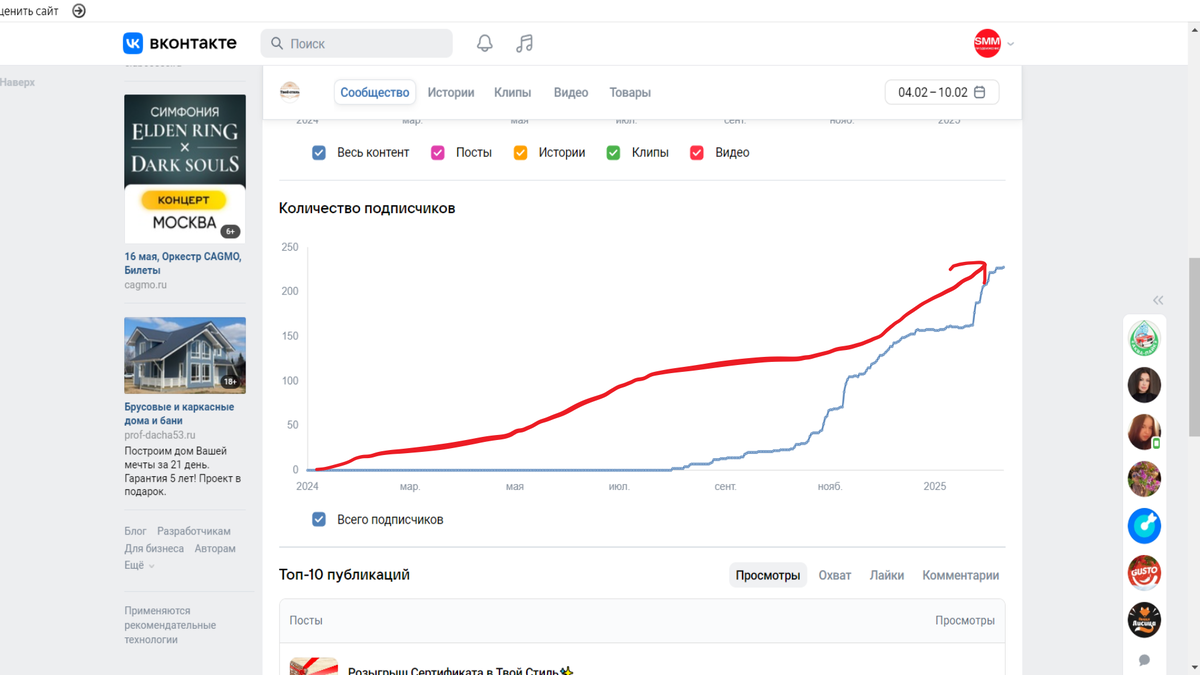Open the Для бизнеса link
This screenshot has height=675, width=1200.
click(154, 547)
